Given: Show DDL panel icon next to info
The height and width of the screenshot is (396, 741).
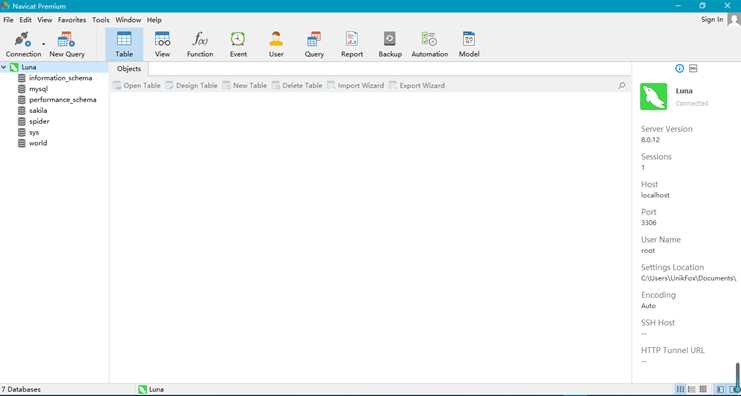Looking at the screenshot, I should tap(693, 69).
